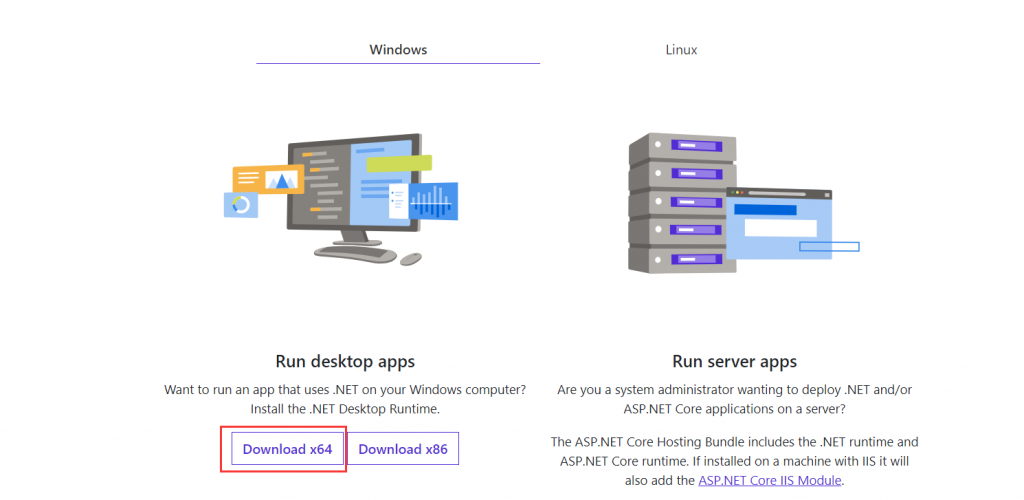Switch to the Linux tab
The image size is (1024, 500).
coord(681,49)
